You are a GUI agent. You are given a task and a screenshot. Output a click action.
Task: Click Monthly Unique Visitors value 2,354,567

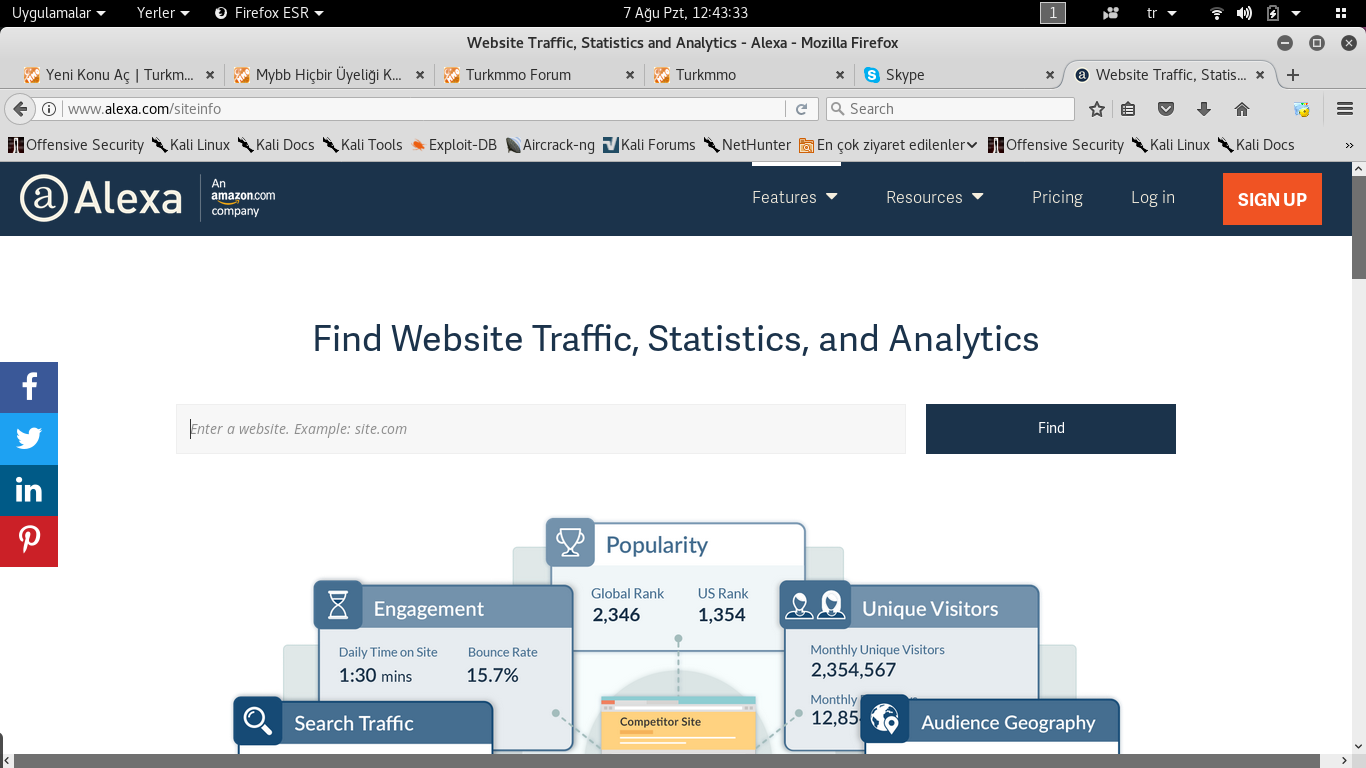853,670
